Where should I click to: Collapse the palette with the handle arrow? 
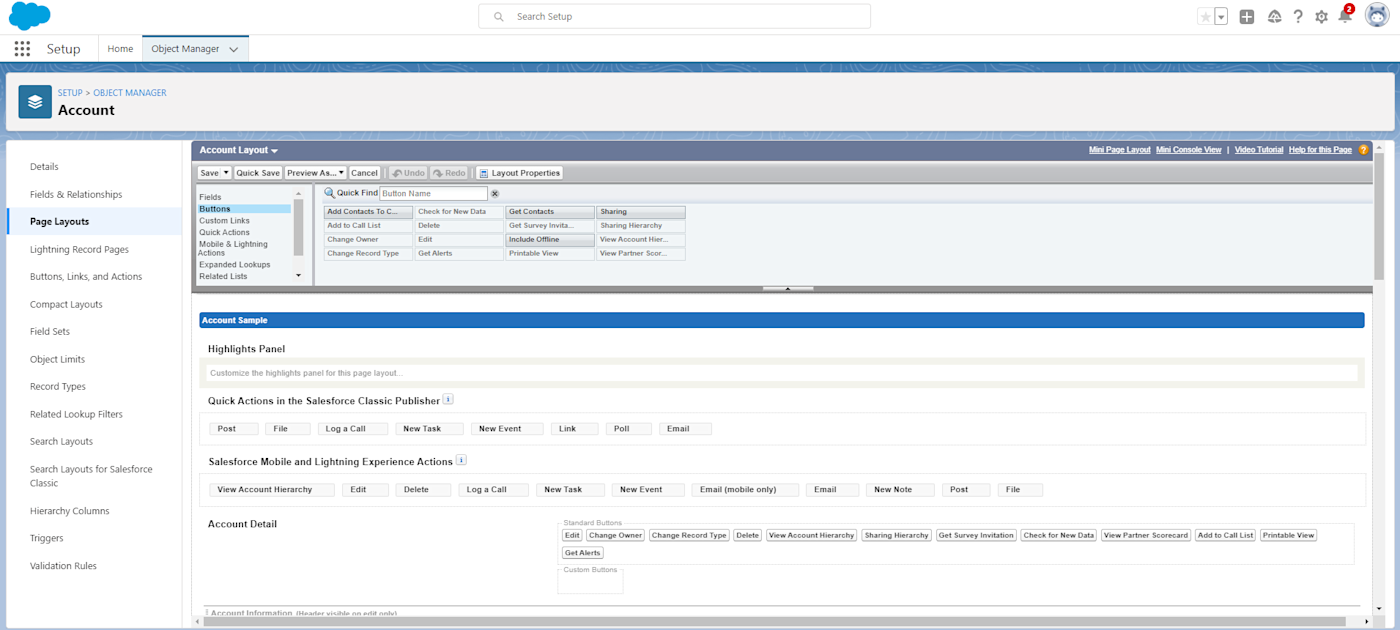(x=788, y=288)
